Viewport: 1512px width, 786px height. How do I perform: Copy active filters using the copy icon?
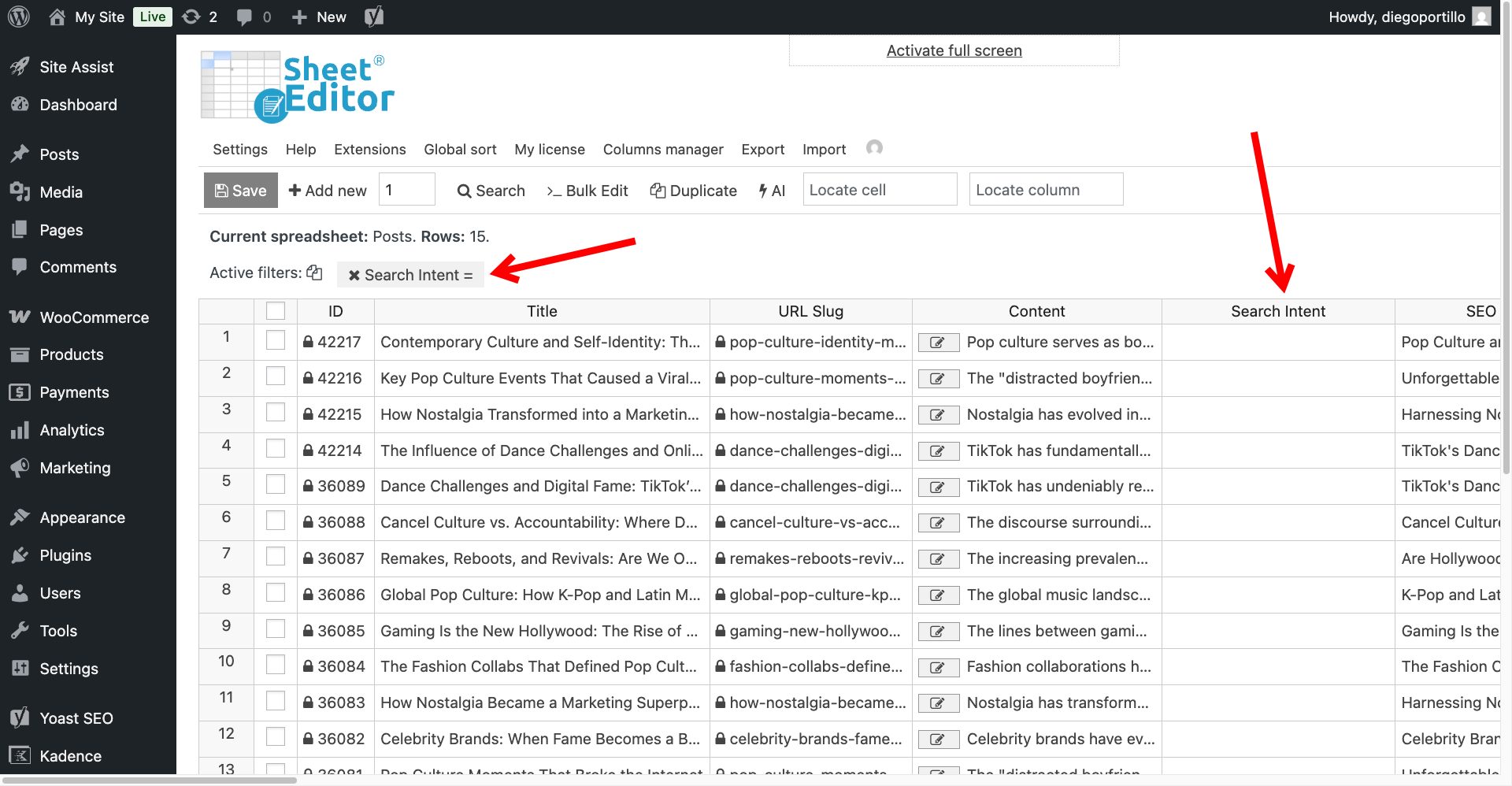tap(314, 272)
